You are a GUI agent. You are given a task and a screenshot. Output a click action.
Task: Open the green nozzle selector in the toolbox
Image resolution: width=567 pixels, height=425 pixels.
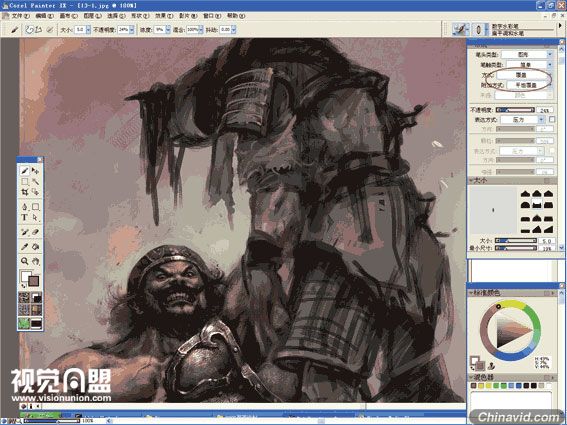tap(24, 323)
